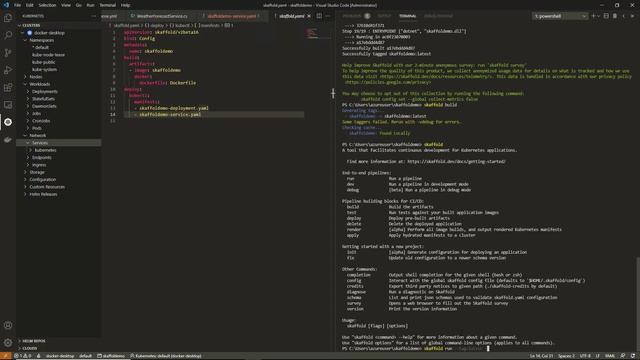The height and width of the screenshot is (360, 640).
Task: Select the Kubernetes activity bar icon
Action: pos(8,122)
